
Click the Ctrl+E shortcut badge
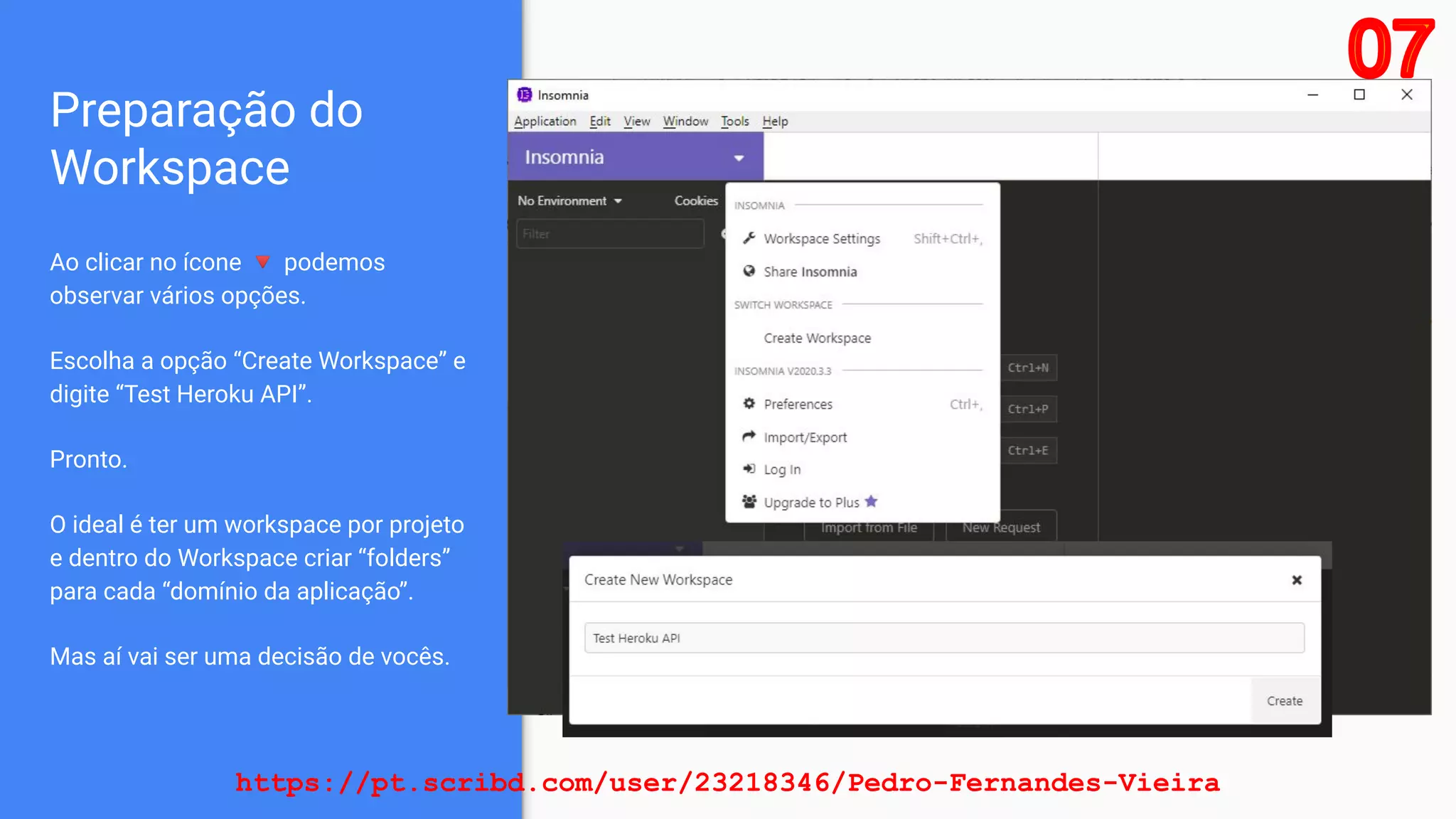1028,450
